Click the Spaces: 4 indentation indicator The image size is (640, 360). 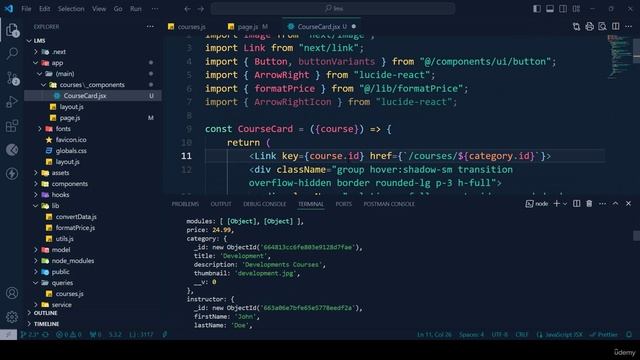click(x=471, y=335)
